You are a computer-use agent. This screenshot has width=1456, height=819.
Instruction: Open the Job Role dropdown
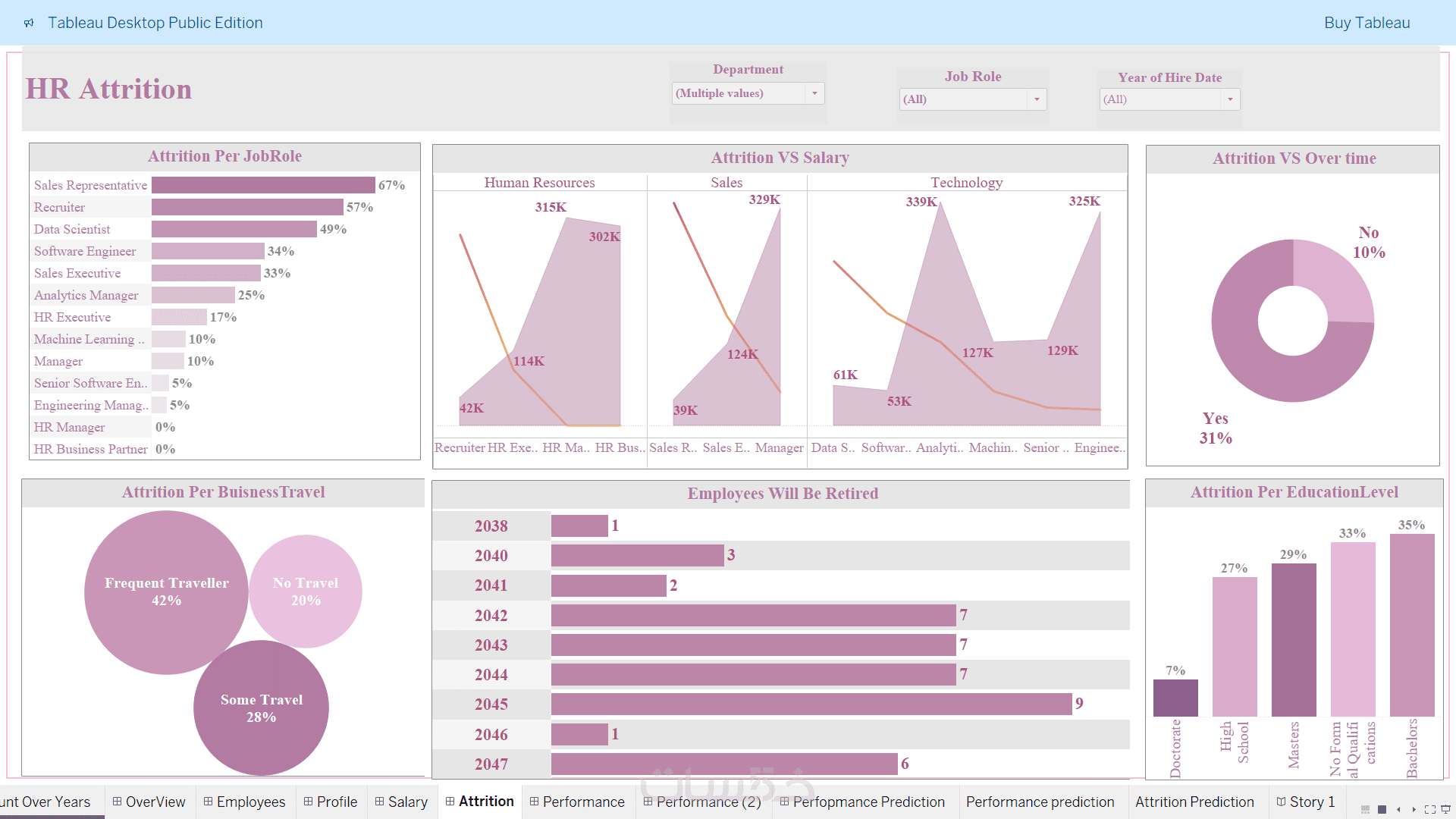point(1037,99)
